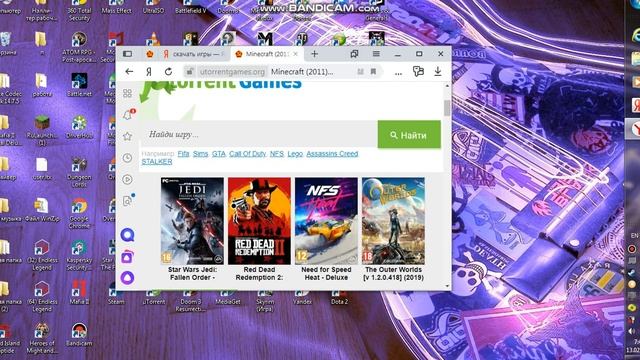Focus the 'Найди игру...' search field

coord(259,134)
